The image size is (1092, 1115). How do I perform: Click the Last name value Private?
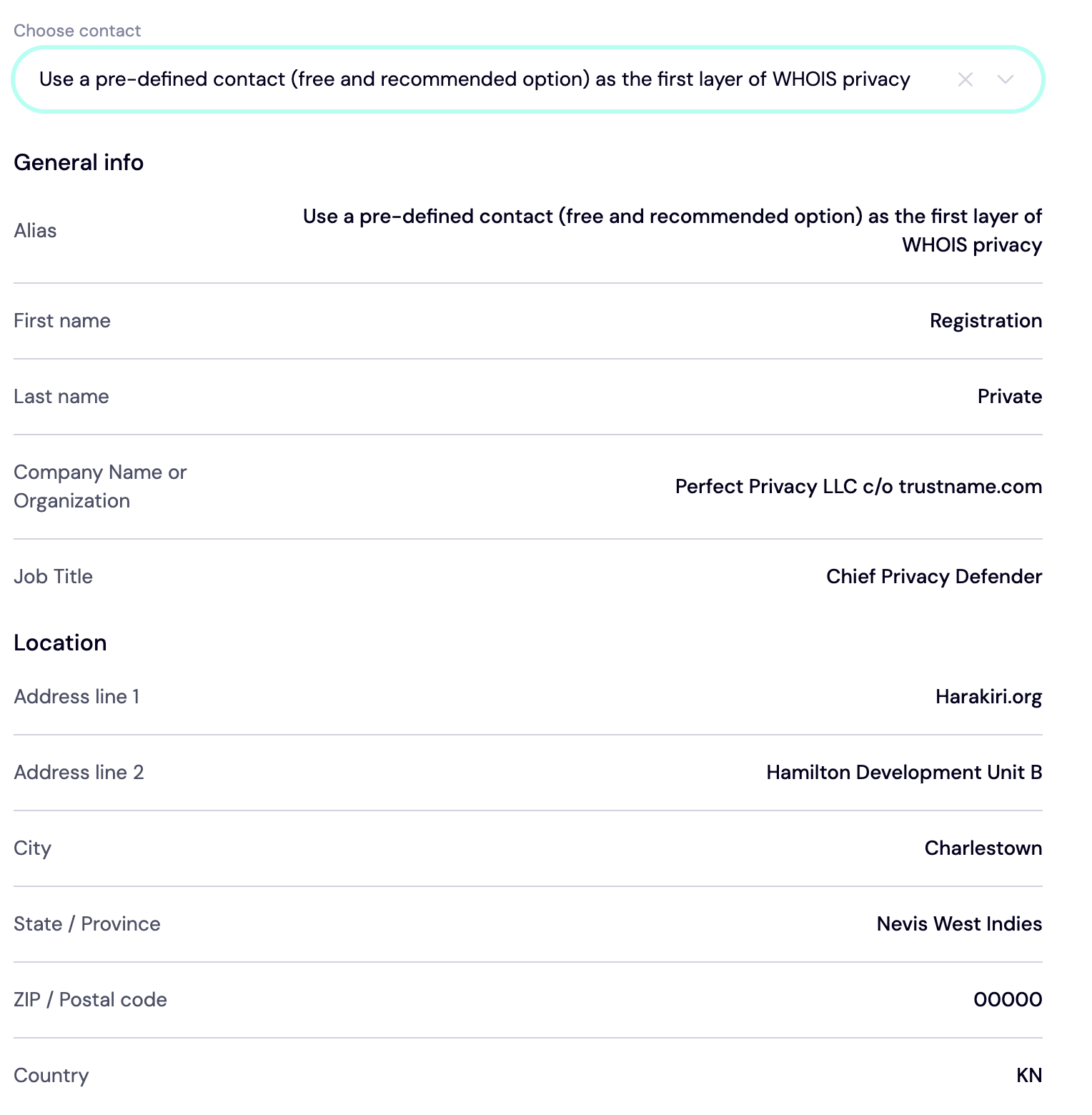tap(1009, 397)
